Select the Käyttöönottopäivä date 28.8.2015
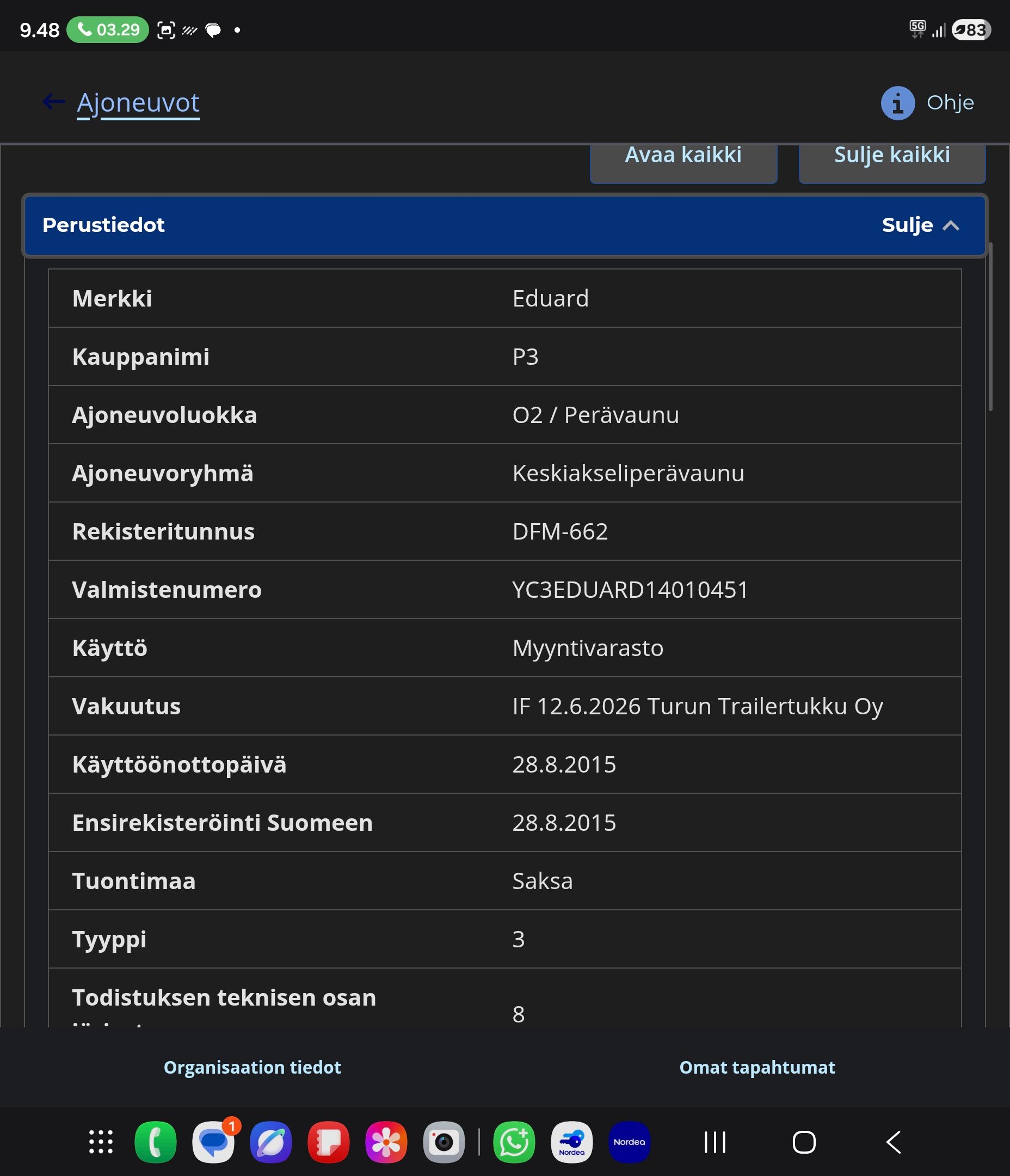Screen dimensions: 1010x1176 coord(564,765)
